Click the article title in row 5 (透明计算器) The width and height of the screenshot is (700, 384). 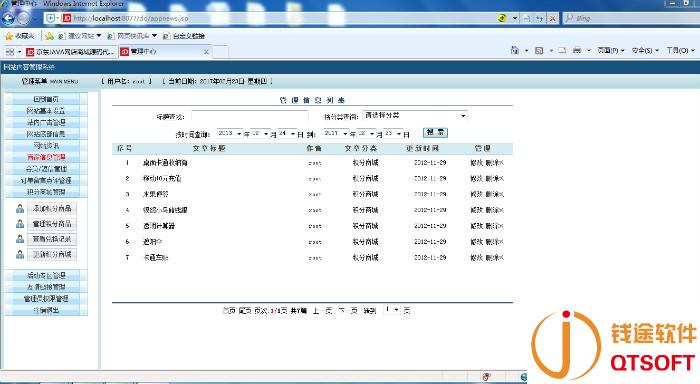(158, 226)
